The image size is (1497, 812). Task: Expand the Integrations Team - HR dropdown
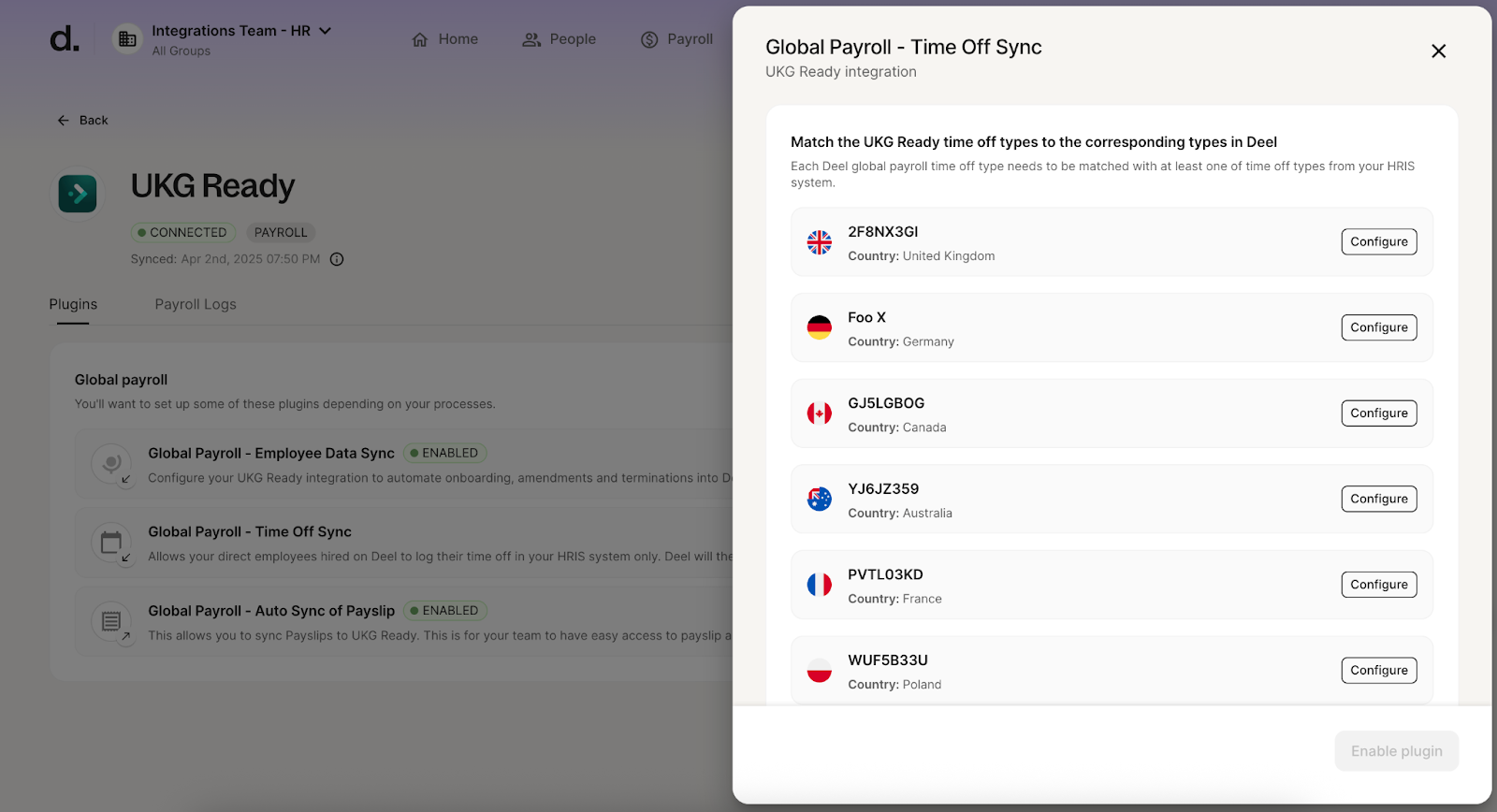tap(241, 31)
